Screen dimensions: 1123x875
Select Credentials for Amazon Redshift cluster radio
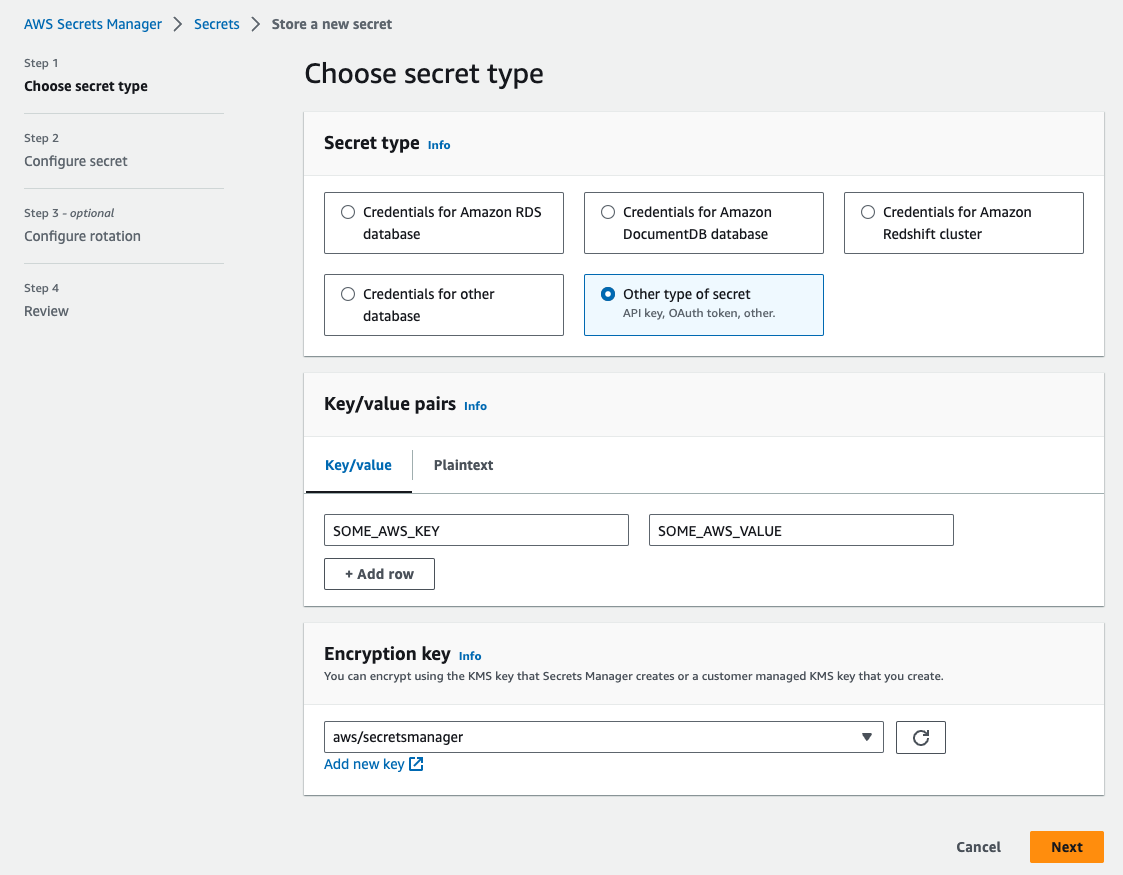[x=868, y=212]
